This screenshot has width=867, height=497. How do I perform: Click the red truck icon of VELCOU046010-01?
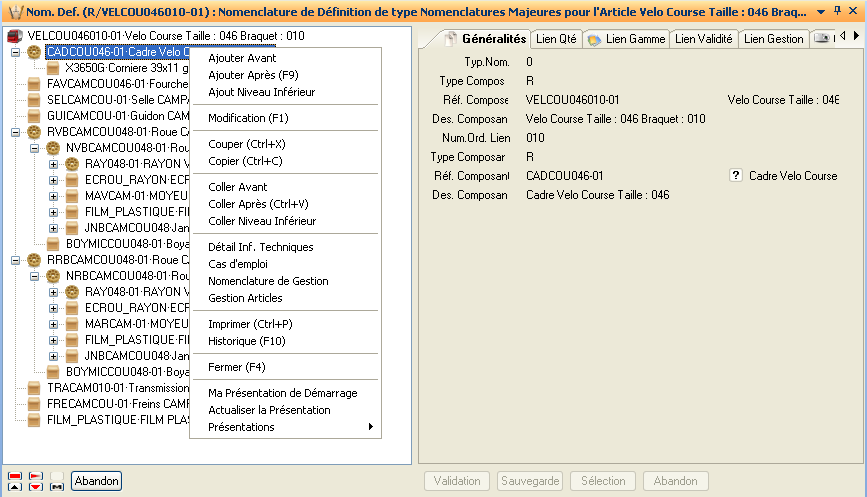coord(15,36)
